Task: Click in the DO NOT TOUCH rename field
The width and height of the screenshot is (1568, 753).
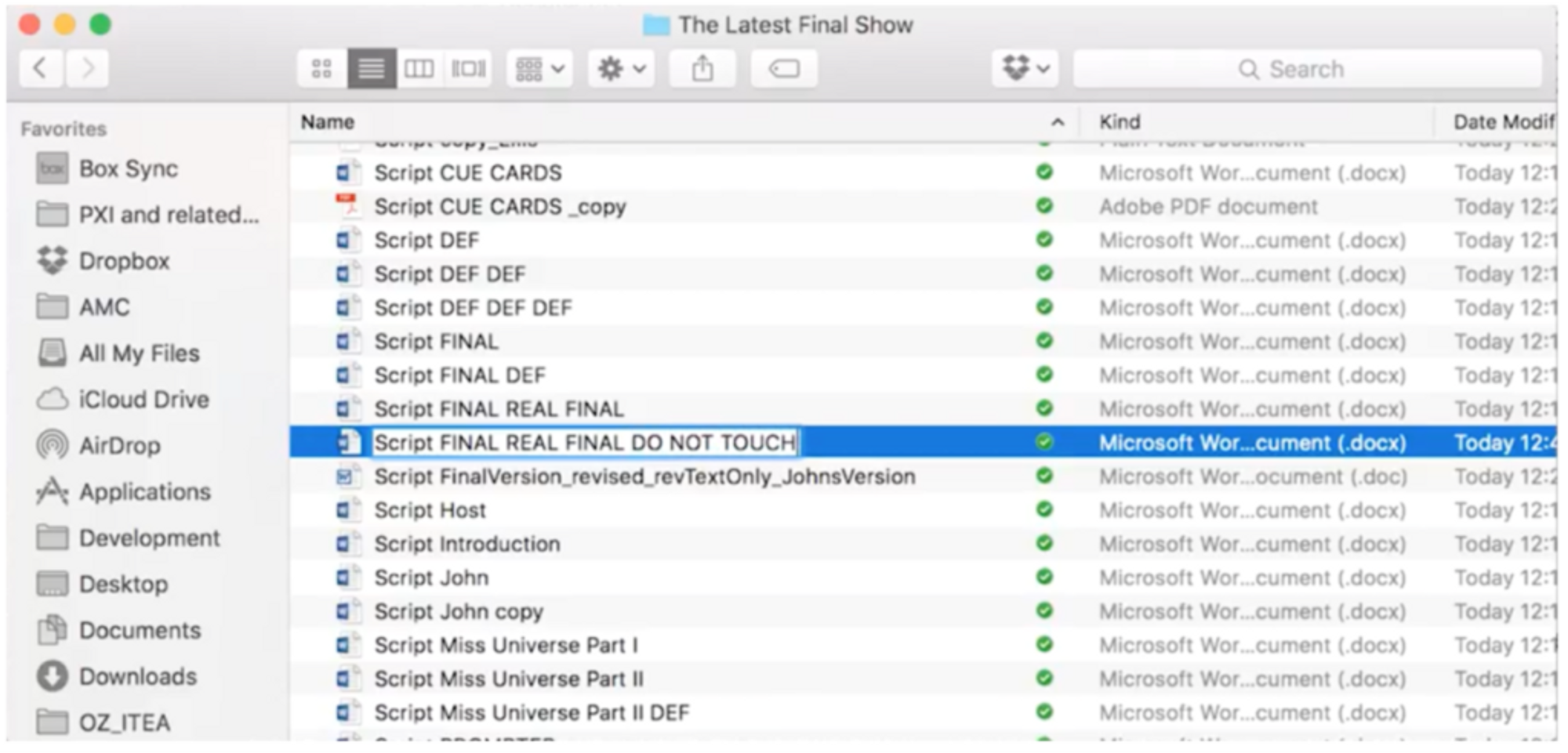Action: [585, 443]
